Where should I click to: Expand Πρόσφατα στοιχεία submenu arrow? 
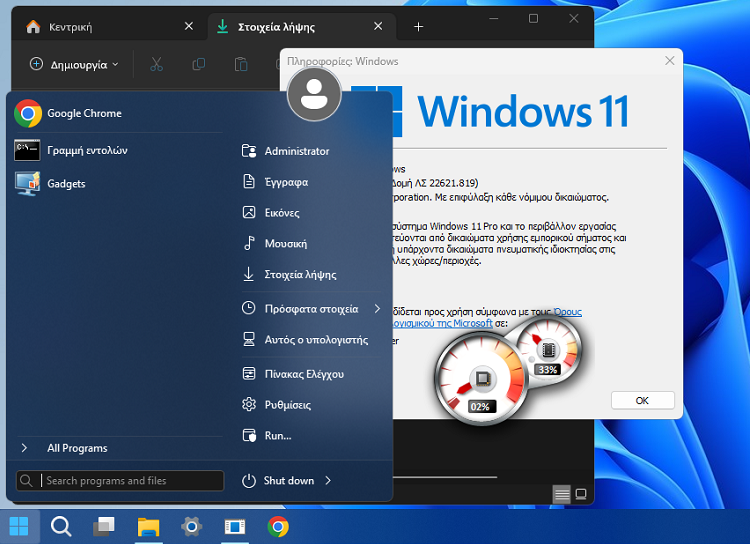pos(377,309)
